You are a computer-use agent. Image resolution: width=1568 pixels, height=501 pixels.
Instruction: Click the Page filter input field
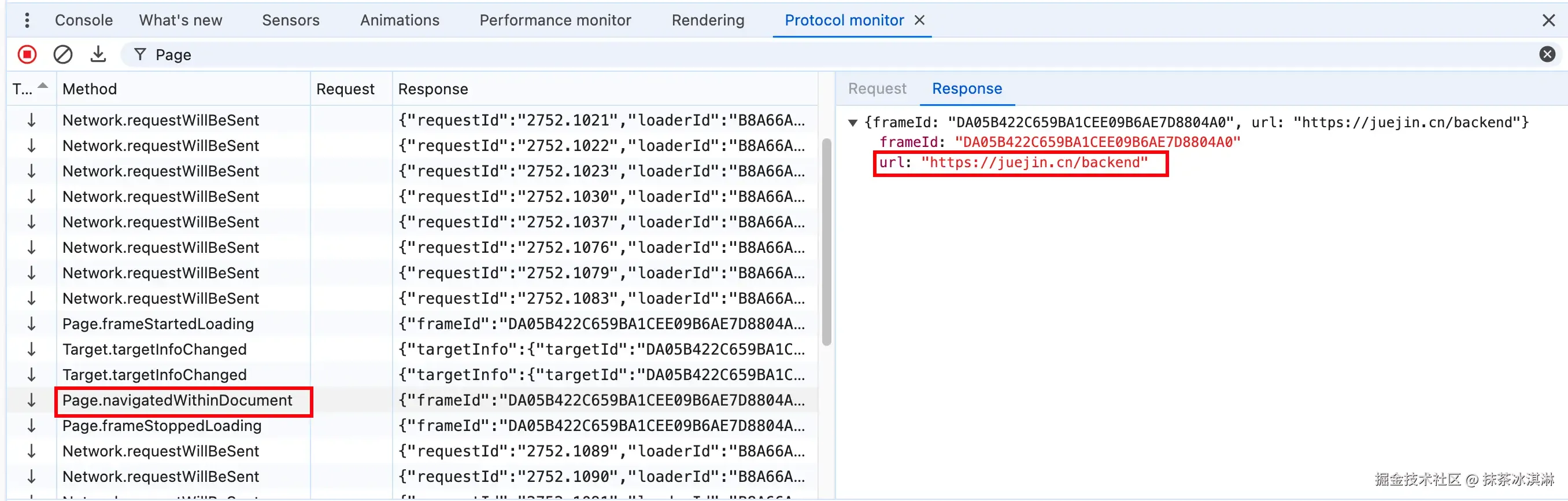(843, 55)
